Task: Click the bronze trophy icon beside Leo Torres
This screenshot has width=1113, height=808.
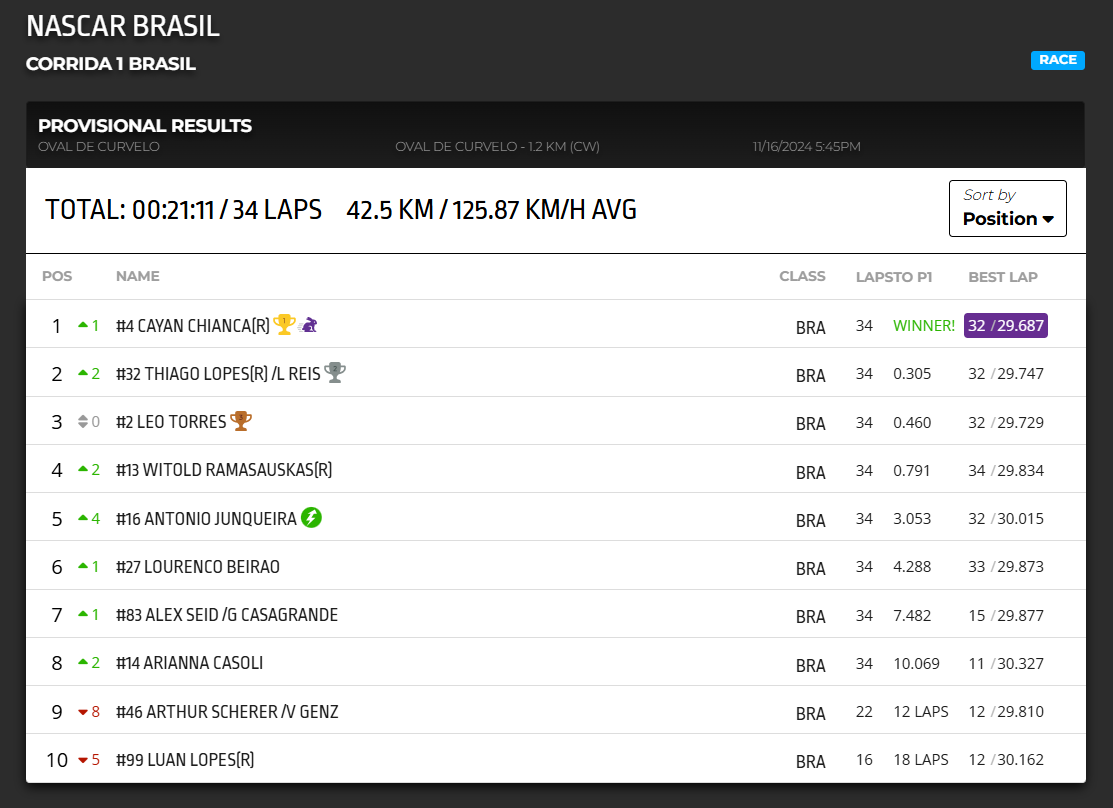Action: click(x=241, y=420)
